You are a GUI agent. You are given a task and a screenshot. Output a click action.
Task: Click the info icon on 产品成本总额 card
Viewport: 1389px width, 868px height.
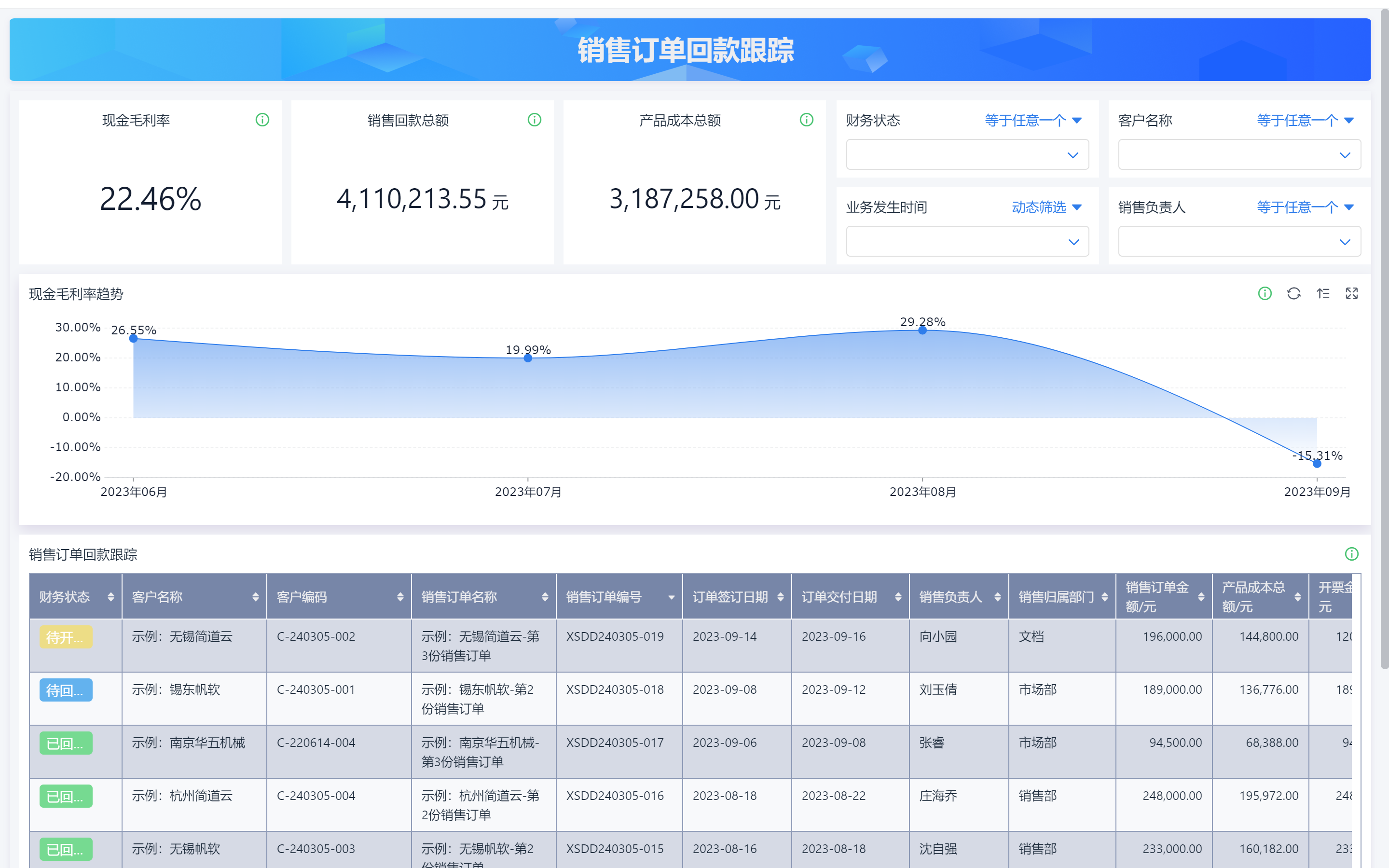806,120
